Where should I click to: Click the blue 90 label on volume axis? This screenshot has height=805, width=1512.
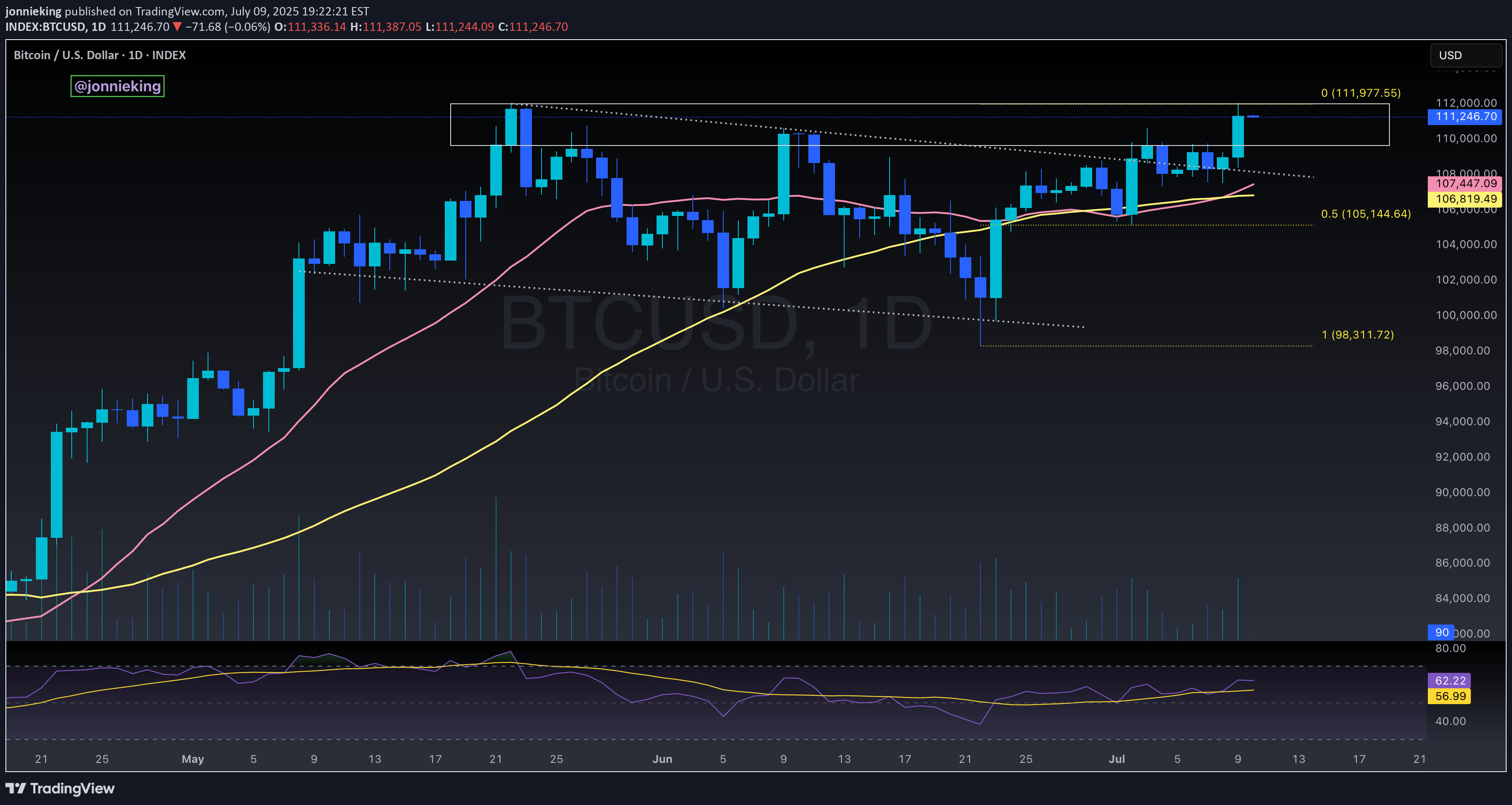click(x=1441, y=632)
